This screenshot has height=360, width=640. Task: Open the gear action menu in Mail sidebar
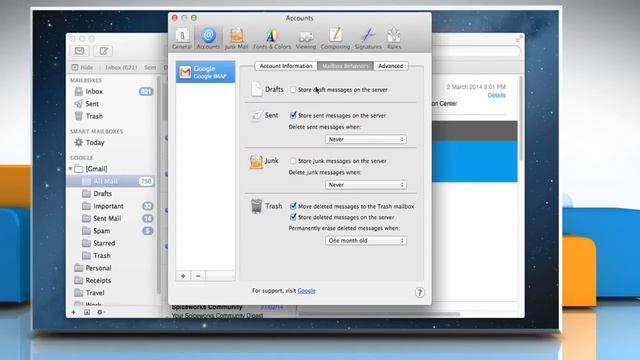coord(100,312)
